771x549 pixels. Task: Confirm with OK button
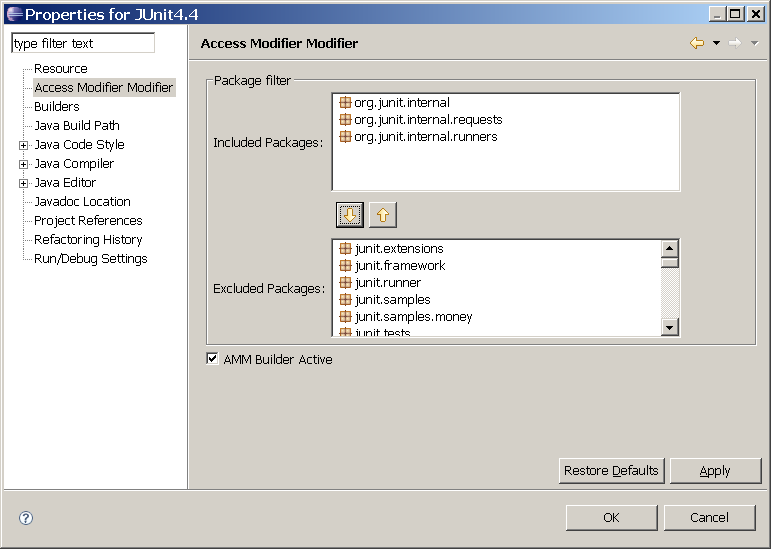[611, 518]
